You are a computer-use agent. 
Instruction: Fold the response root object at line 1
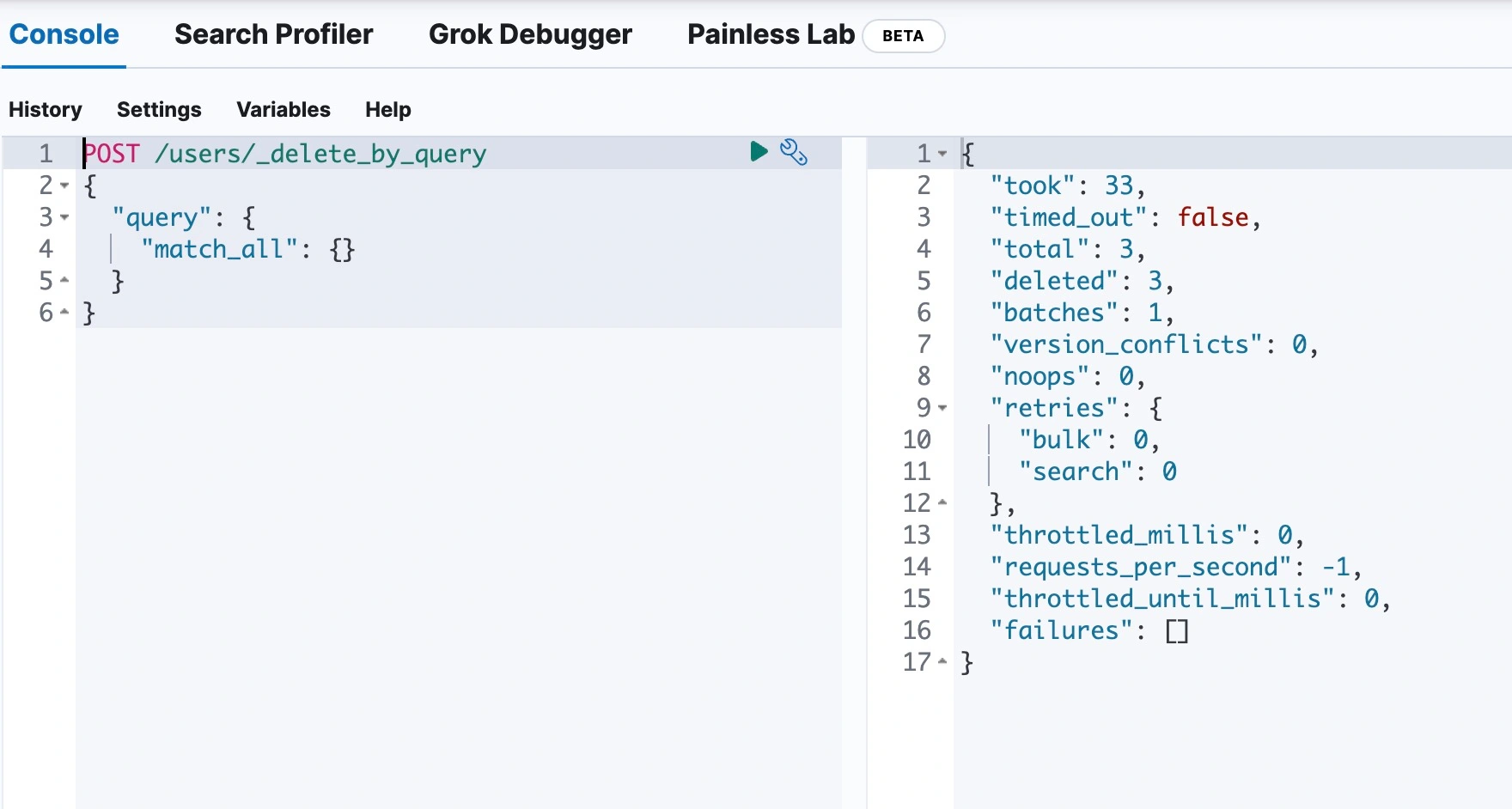[942, 154]
